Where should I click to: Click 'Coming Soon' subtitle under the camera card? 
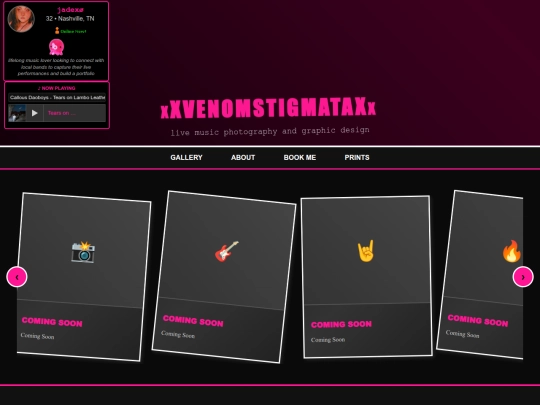click(x=38, y=336)
